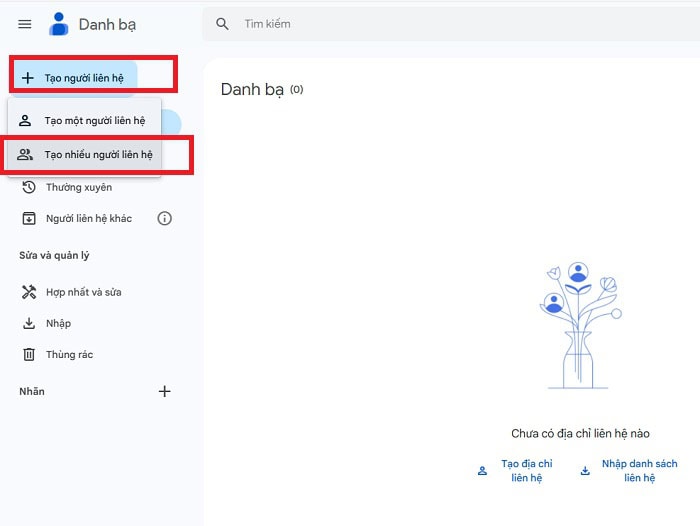Click the search magnifier icon
This screenshot has width=700, height=526.
(x=223, y=24)
